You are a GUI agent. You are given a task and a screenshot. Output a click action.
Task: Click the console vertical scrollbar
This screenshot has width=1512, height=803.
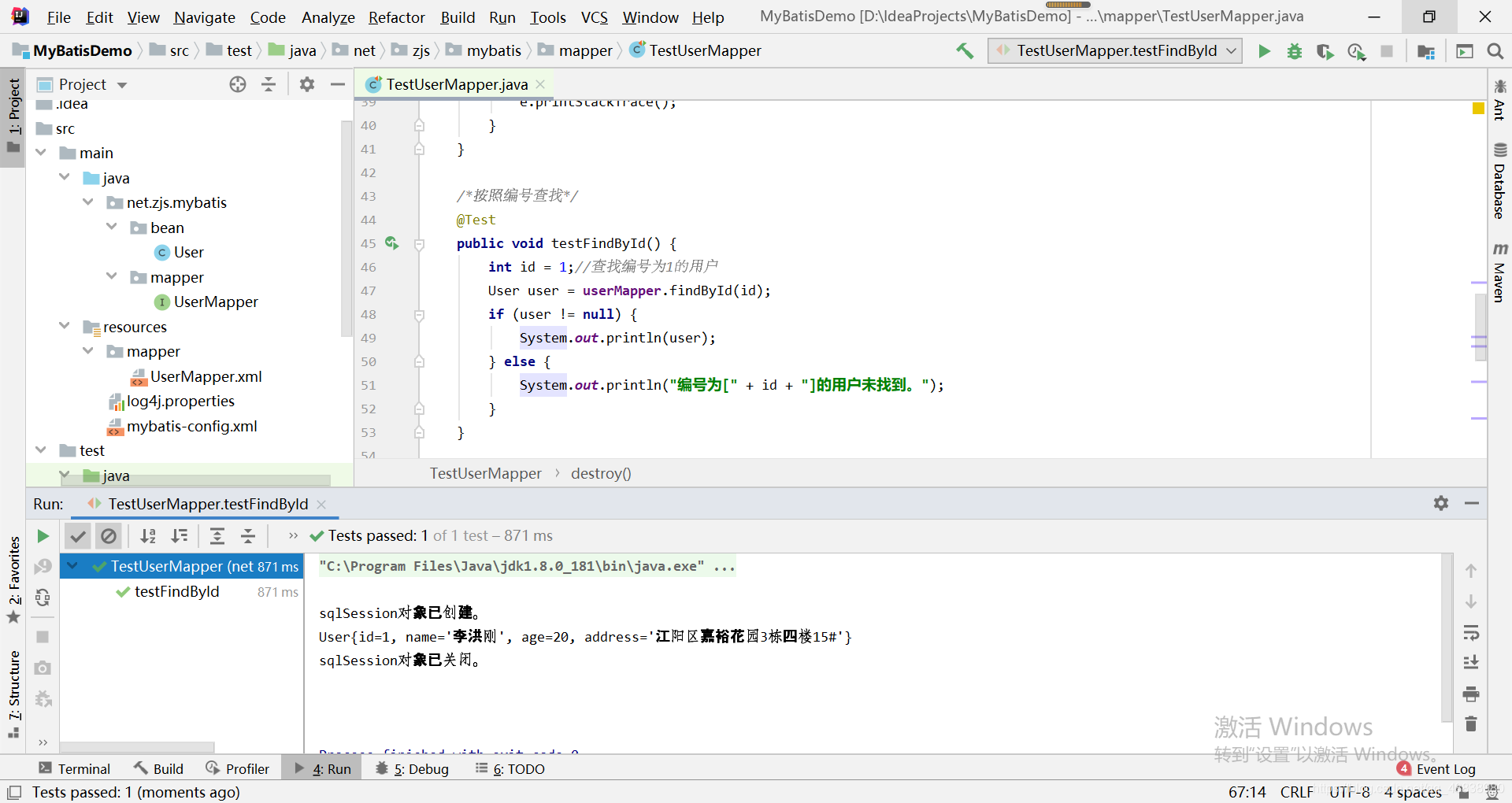point(1447,638)
